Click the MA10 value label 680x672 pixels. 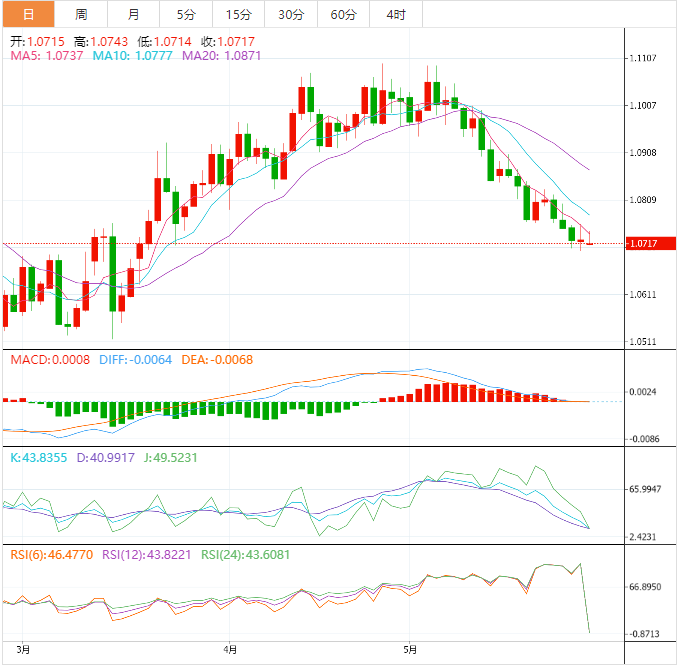pyautogui.click(x=132, y=55)
